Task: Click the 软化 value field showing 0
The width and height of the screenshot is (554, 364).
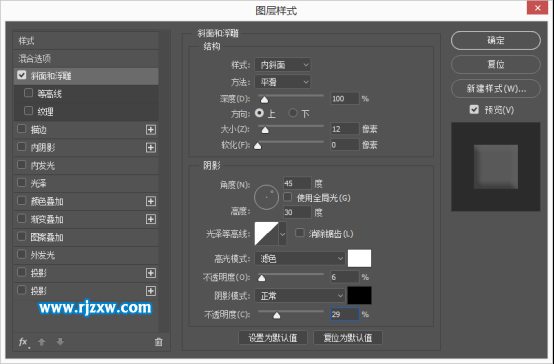Action: tap(344, 145)
